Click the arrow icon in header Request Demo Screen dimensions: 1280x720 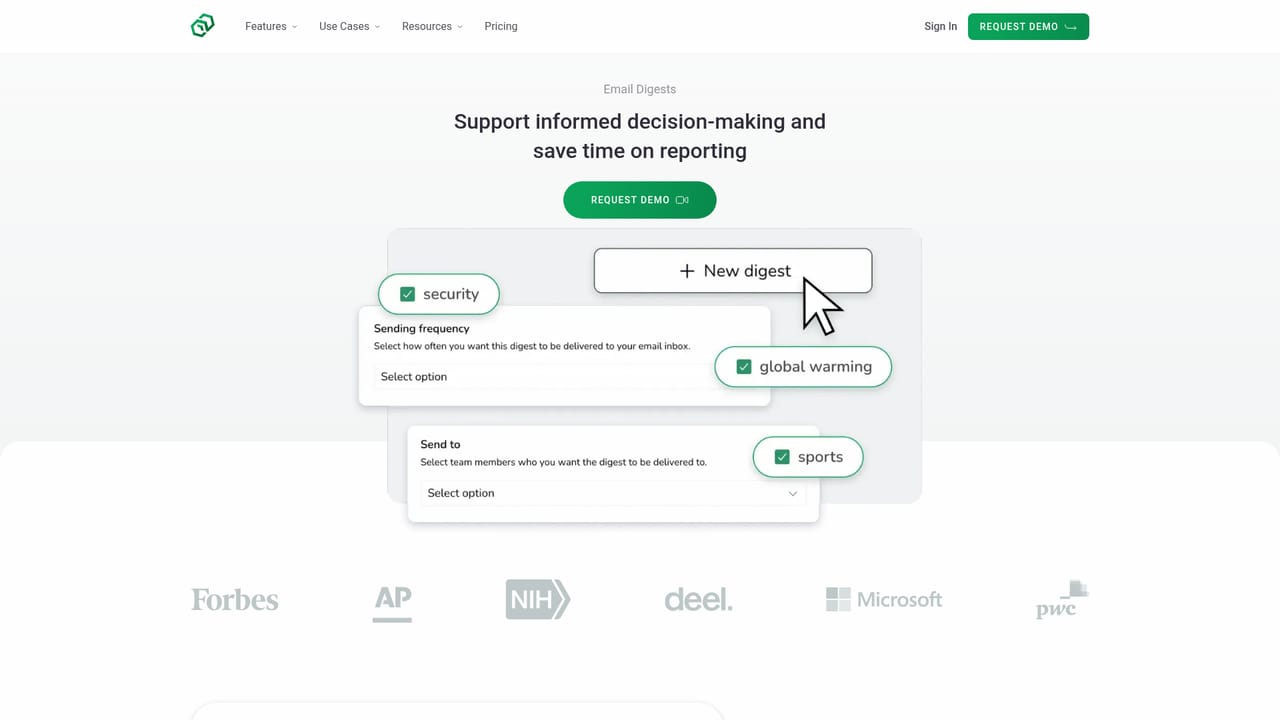(x=1071, y=27)
